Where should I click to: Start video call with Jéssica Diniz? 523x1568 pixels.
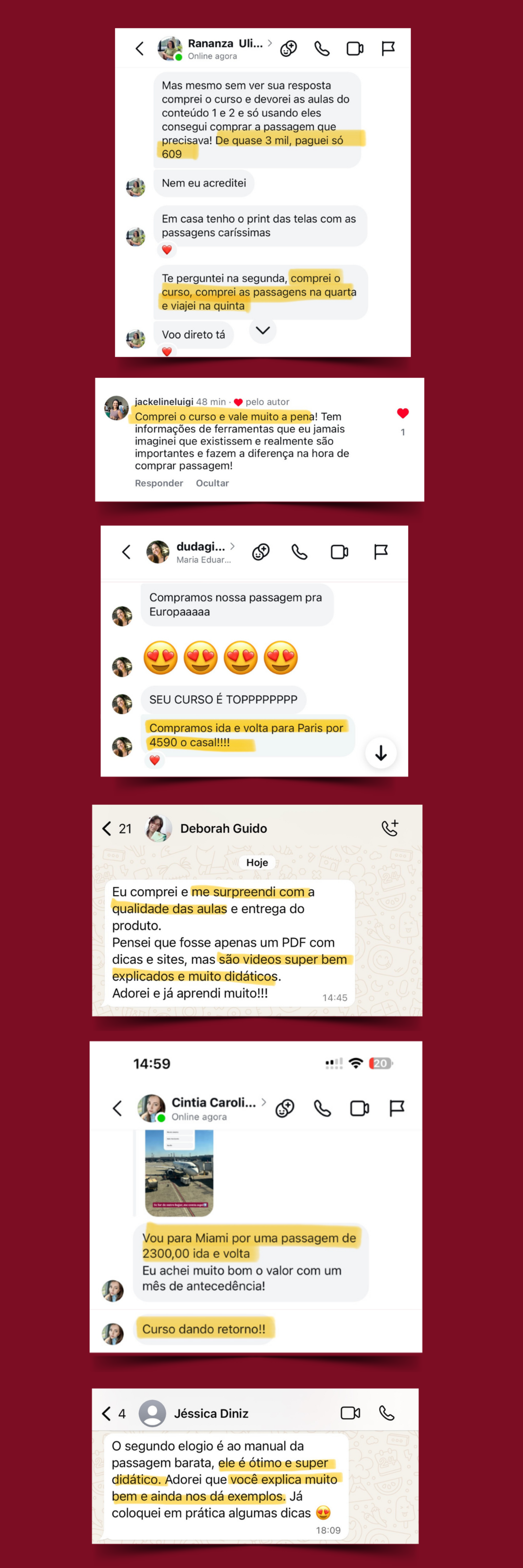[350, 1413]
